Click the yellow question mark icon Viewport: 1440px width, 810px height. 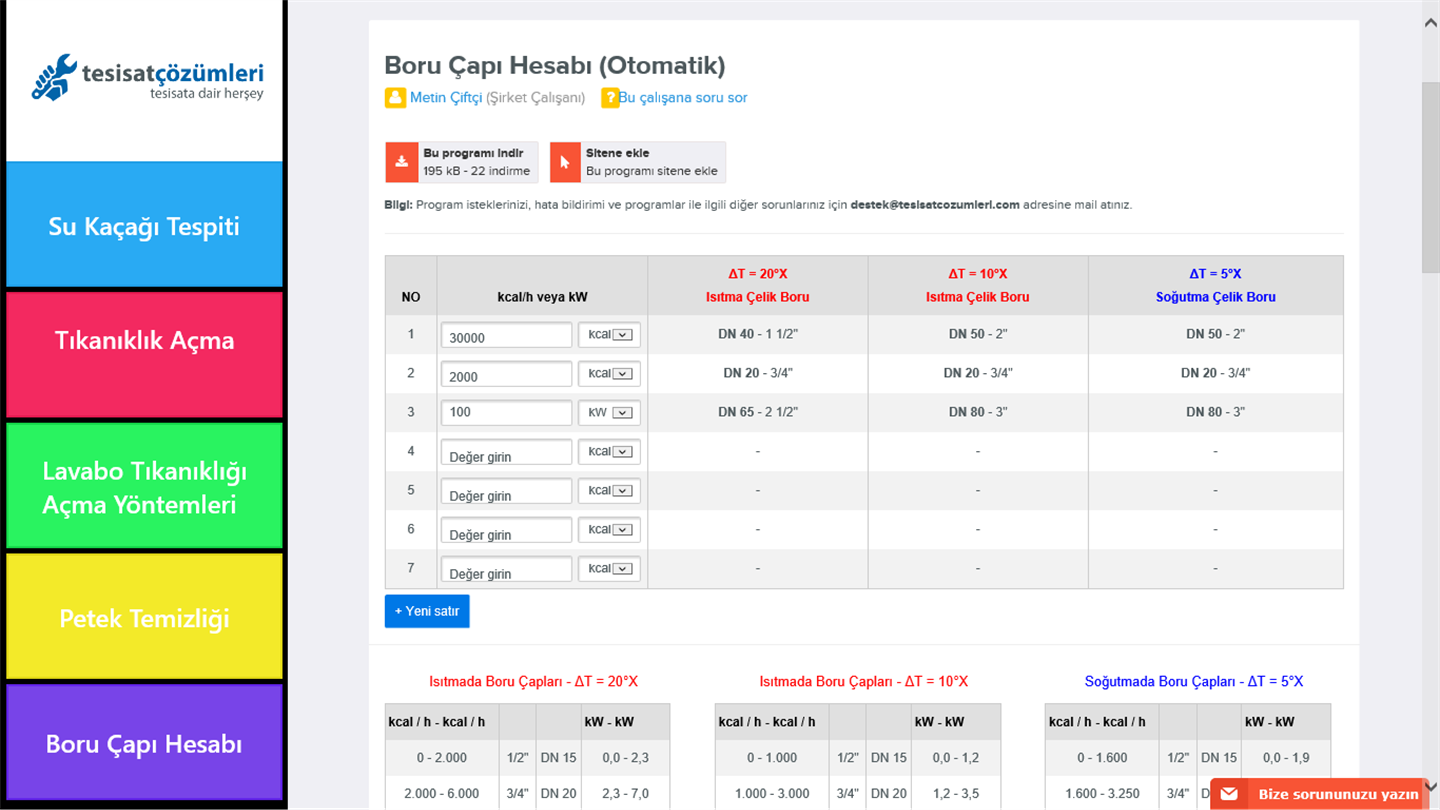click(x=610, y=98)
